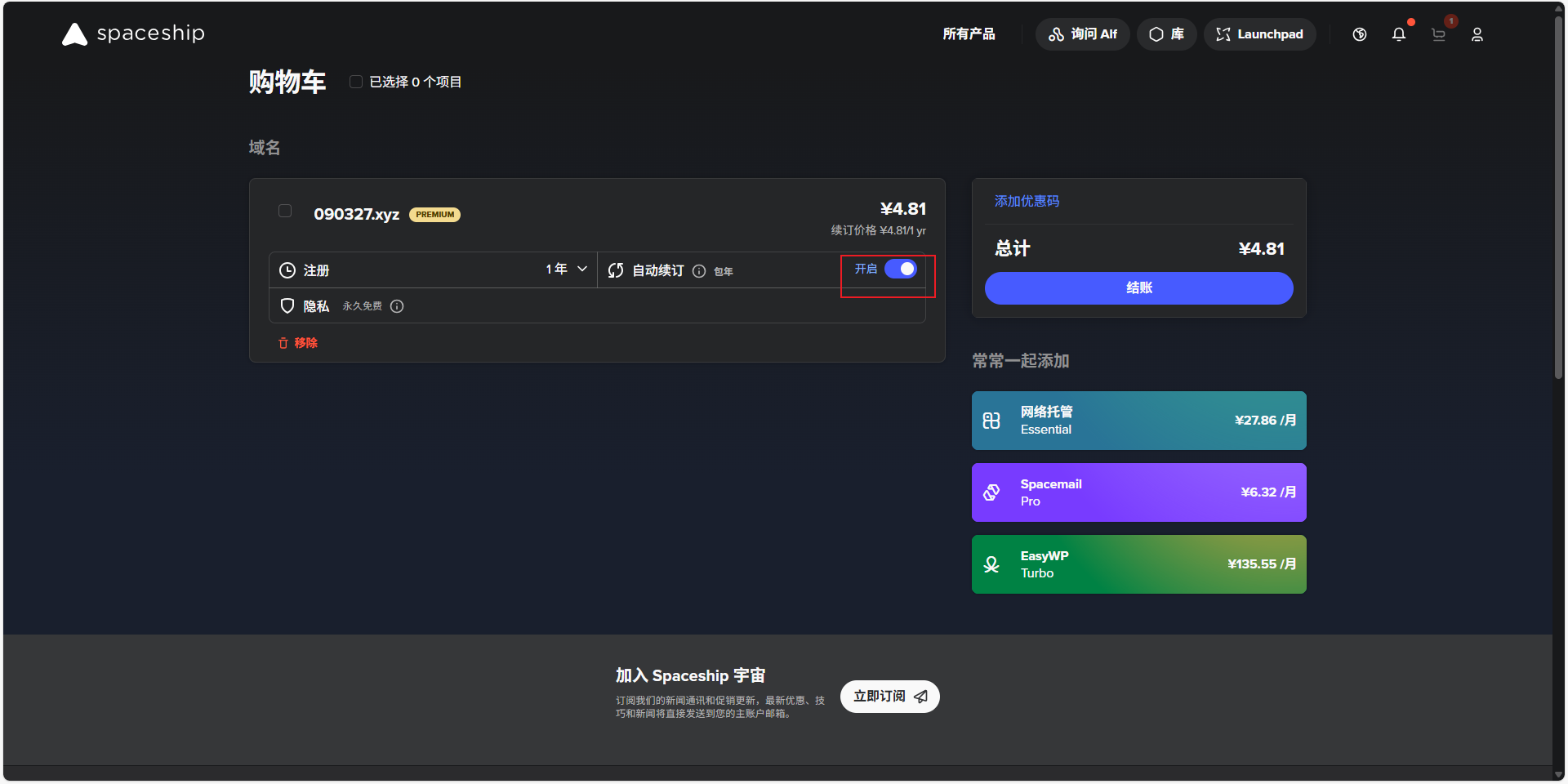
Task: Add the Spacemail Pro card
Action: 1138,492
